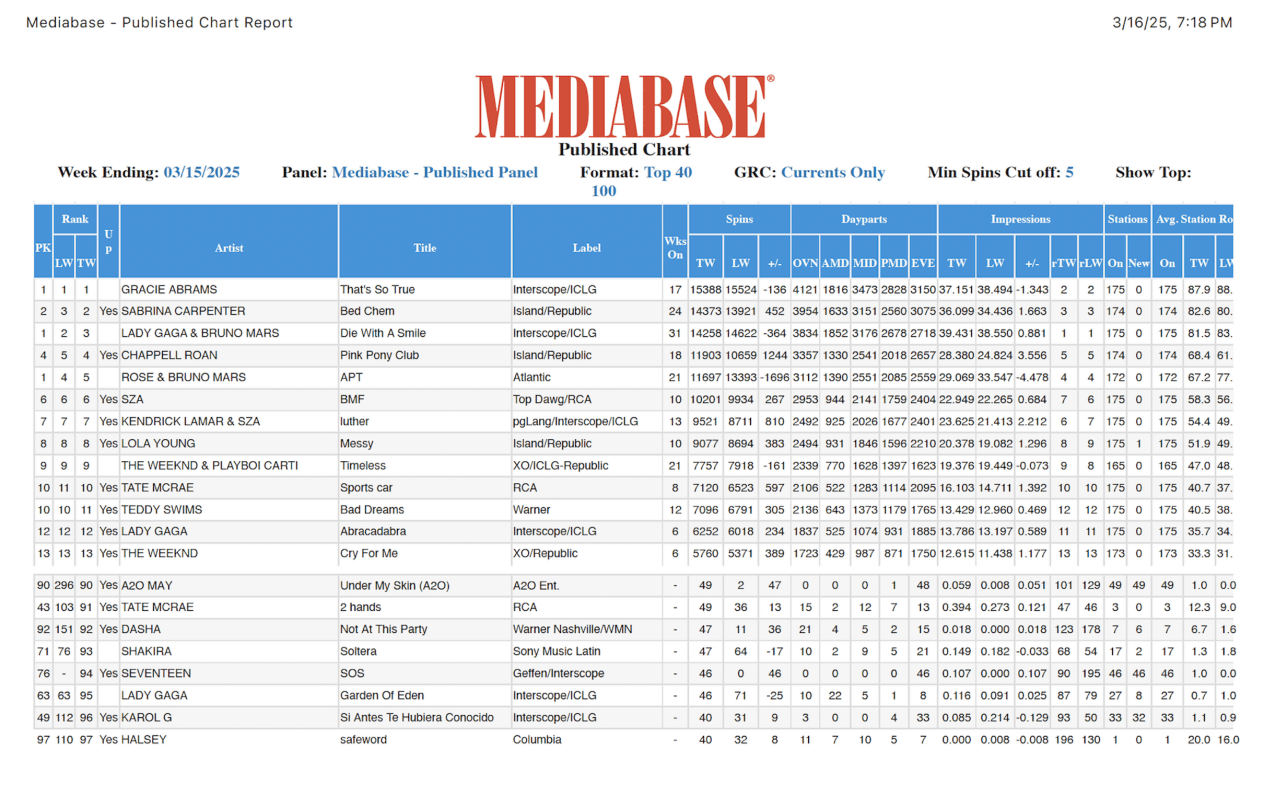The height and width of the screenshot is (807, 1264).
Task: Select artist HALSEY
Action: [144, 740]
